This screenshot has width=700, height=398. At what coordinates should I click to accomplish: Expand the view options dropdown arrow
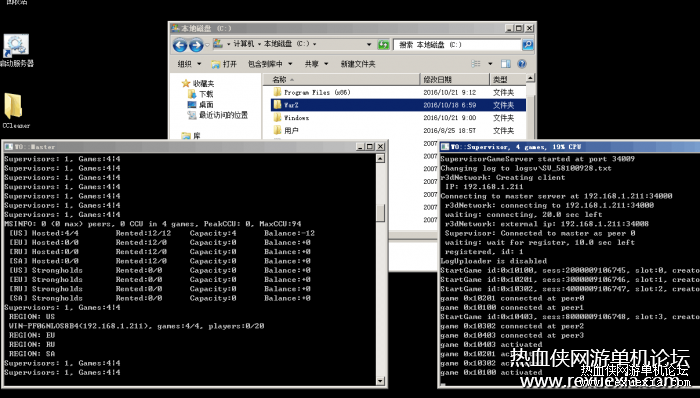[490, 64]
